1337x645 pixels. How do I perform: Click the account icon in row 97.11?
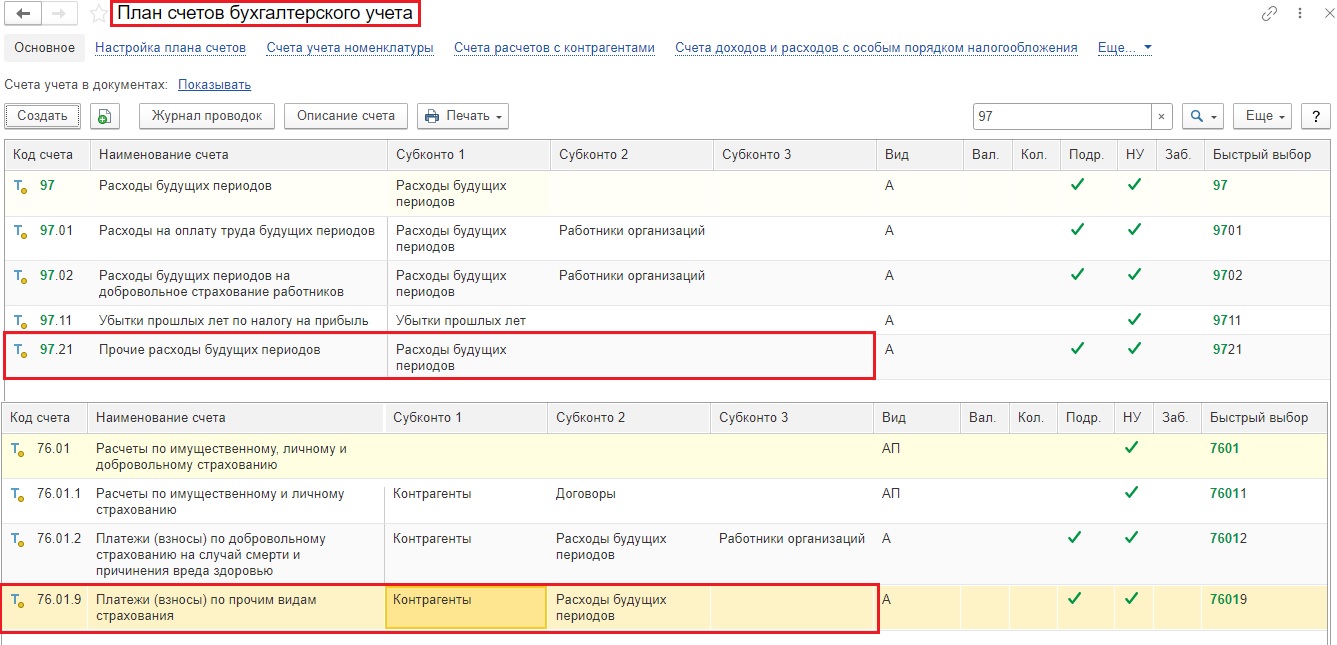[19, 321]
